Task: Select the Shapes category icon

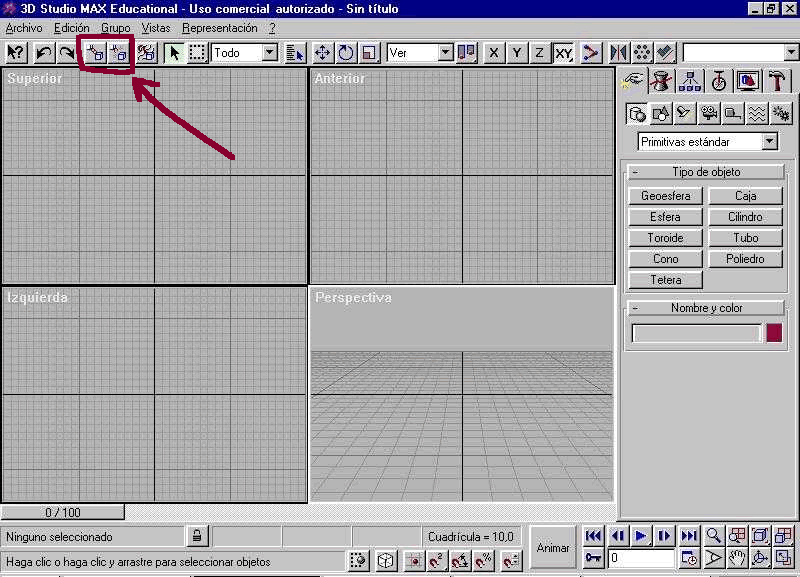Action: (x=661, y=114)
